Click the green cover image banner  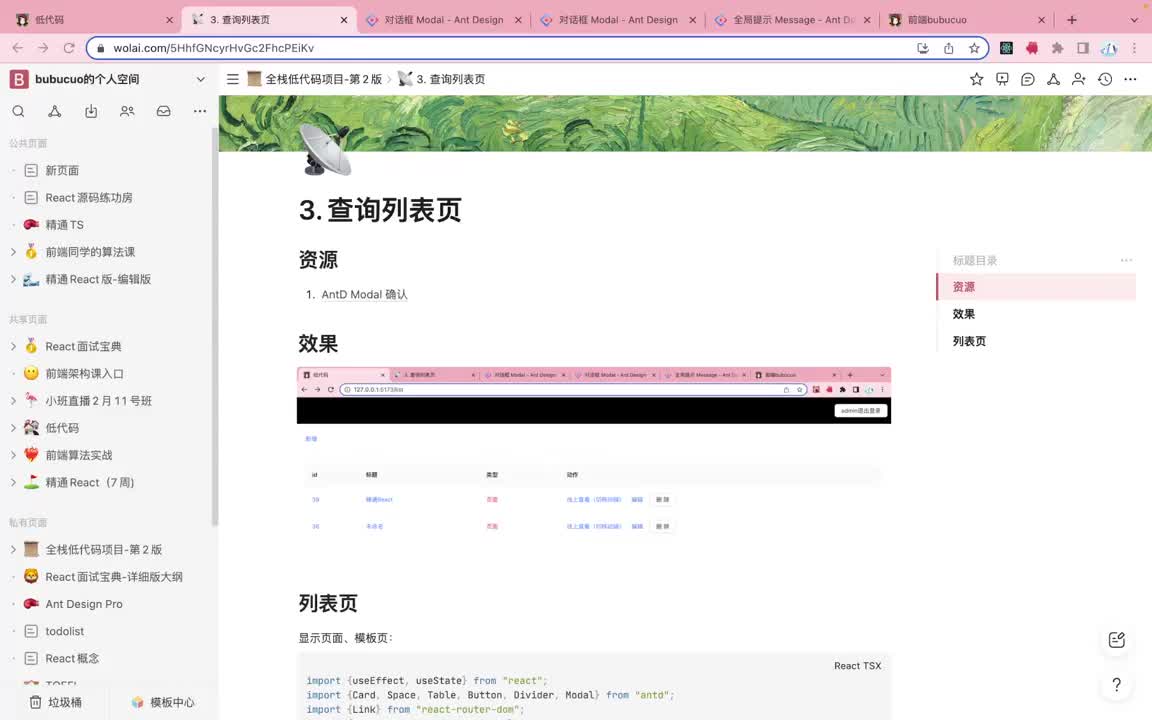pyautogui.click(x=685, y=123)
